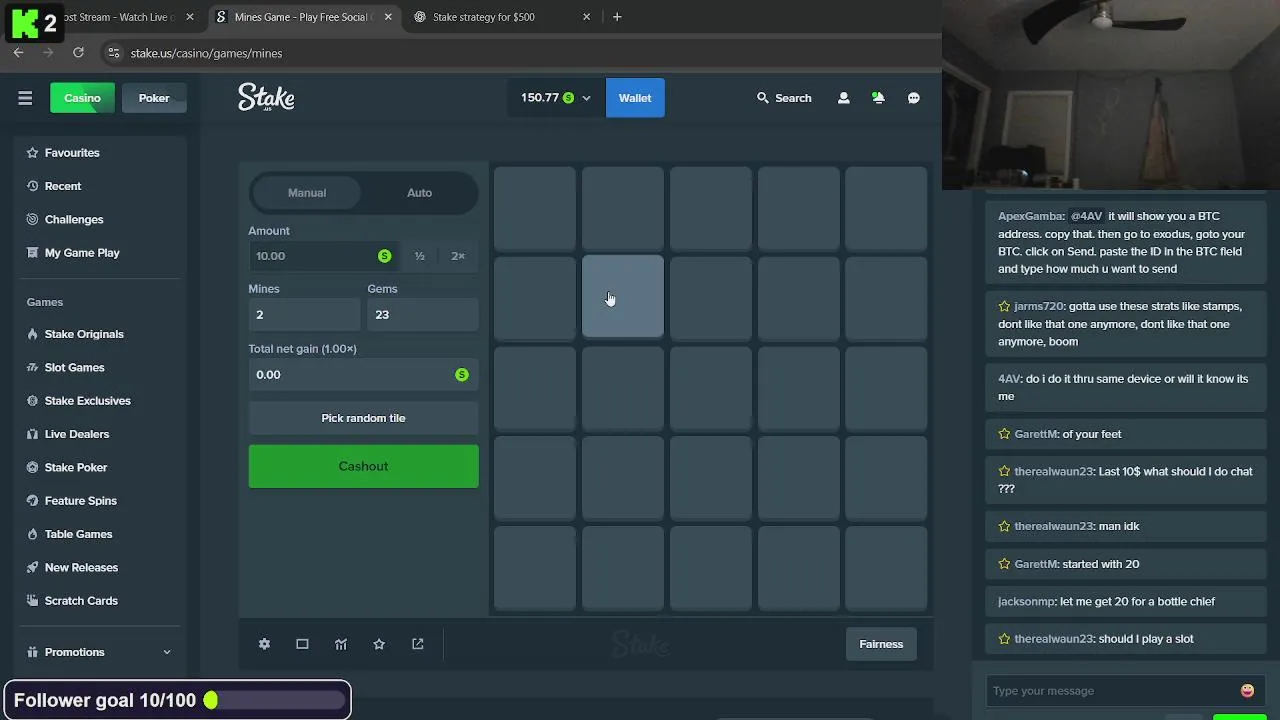1280x720 pixels.
Task: Click the Search magnifier button
Action: coord(784,98)
